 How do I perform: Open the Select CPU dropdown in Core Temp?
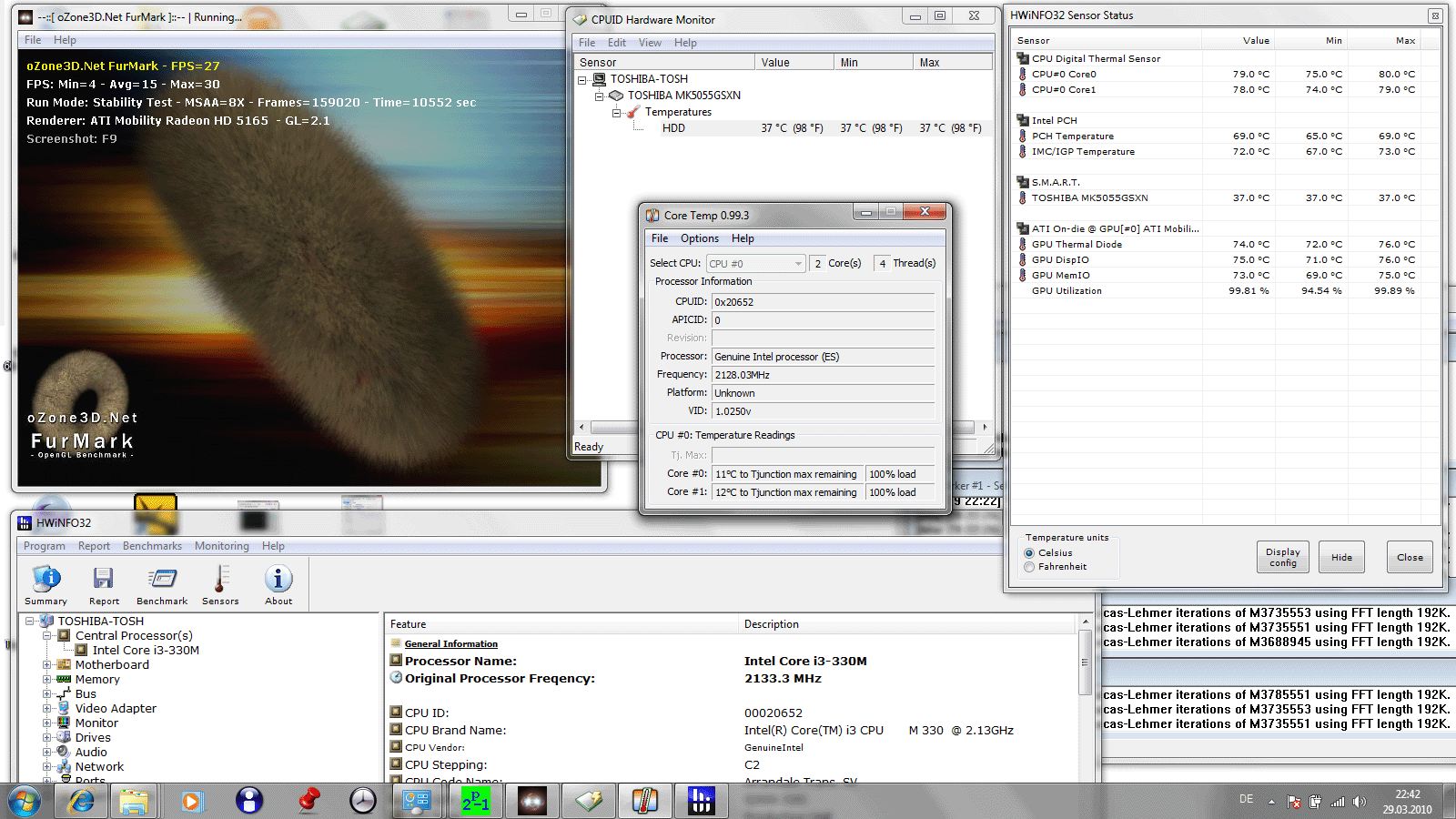756,264
